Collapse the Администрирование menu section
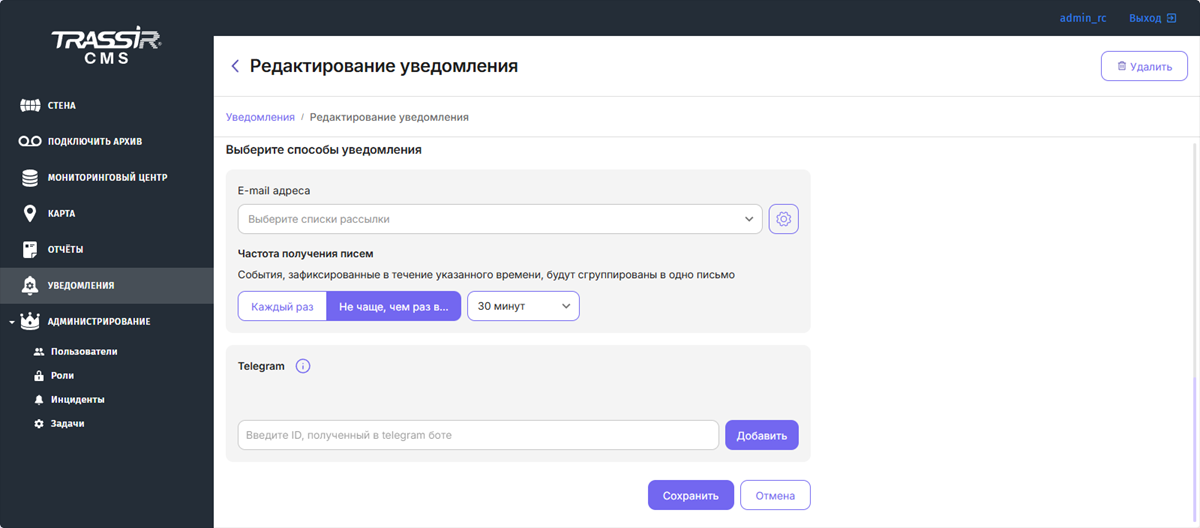Image resolution: width=1200 pixels, height=528 pixels. pos(11,322)
